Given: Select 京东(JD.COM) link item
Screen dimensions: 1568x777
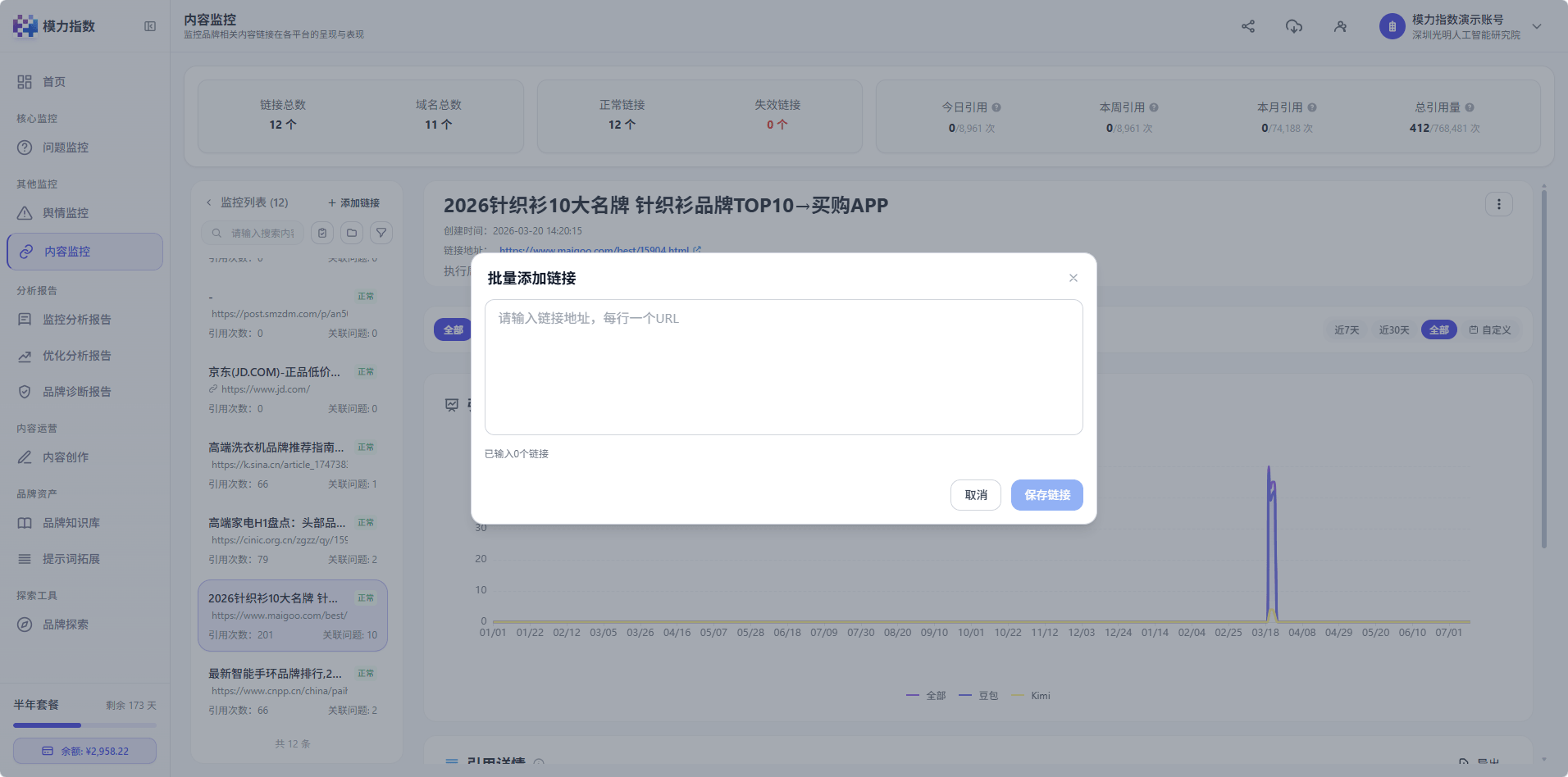Looking at the screenshot, I should [293, 390].
